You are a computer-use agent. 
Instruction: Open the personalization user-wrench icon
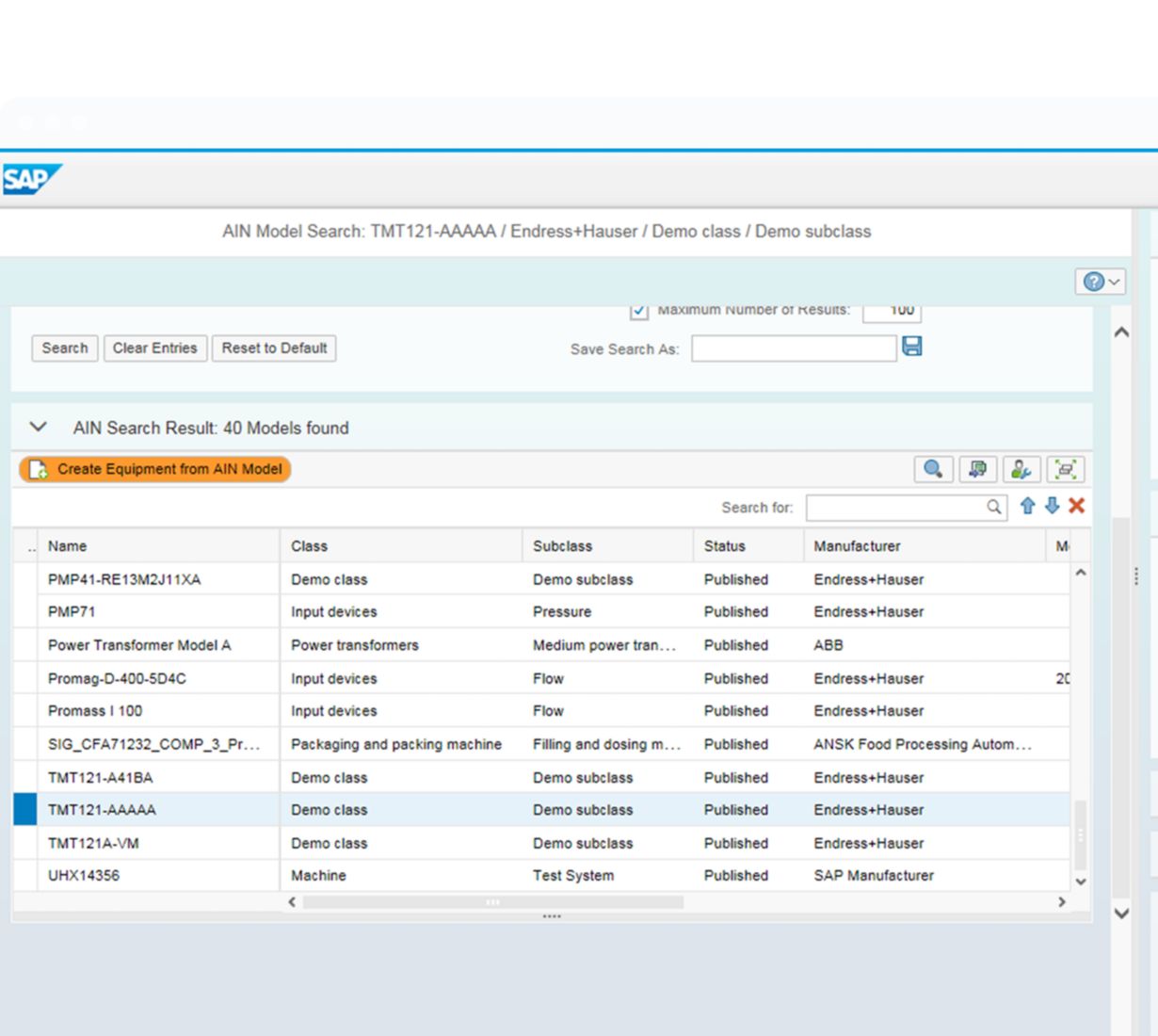(x=1021, y=469)
